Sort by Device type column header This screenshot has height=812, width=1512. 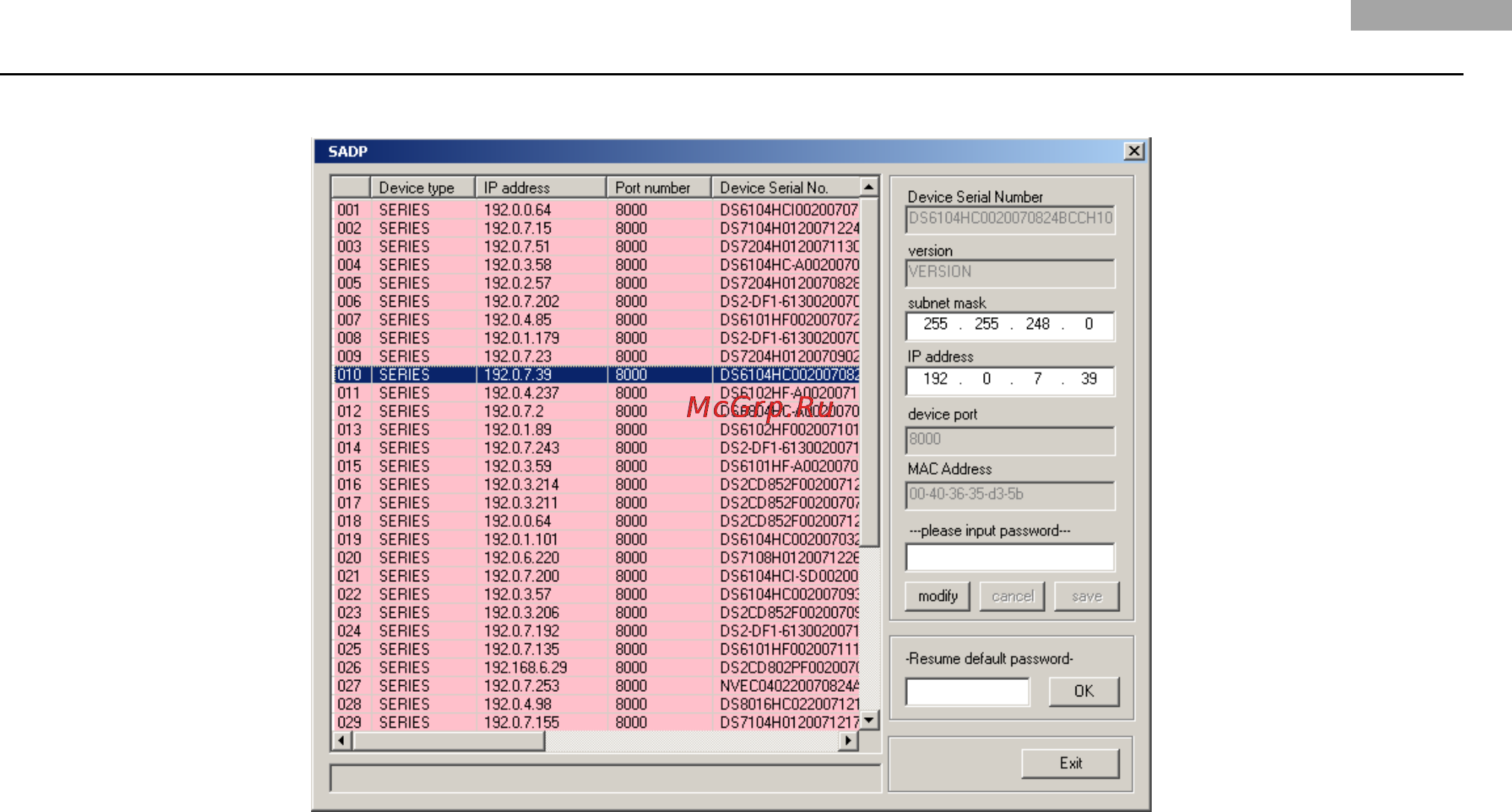click(423, 187)
